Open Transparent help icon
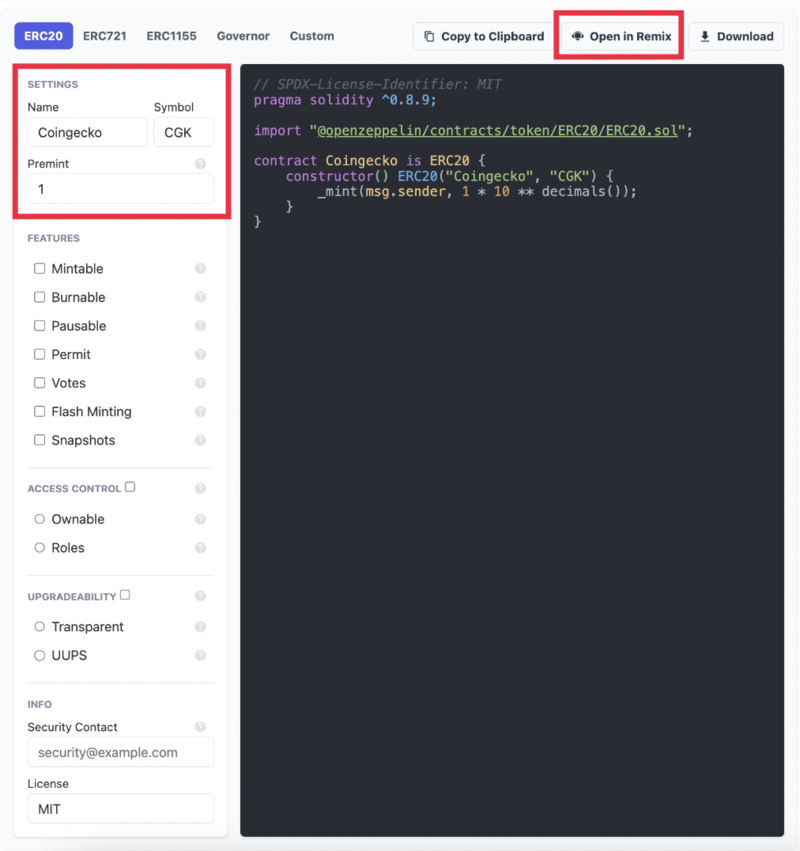This screenshot has height=851, width=800. coord(200,627)
